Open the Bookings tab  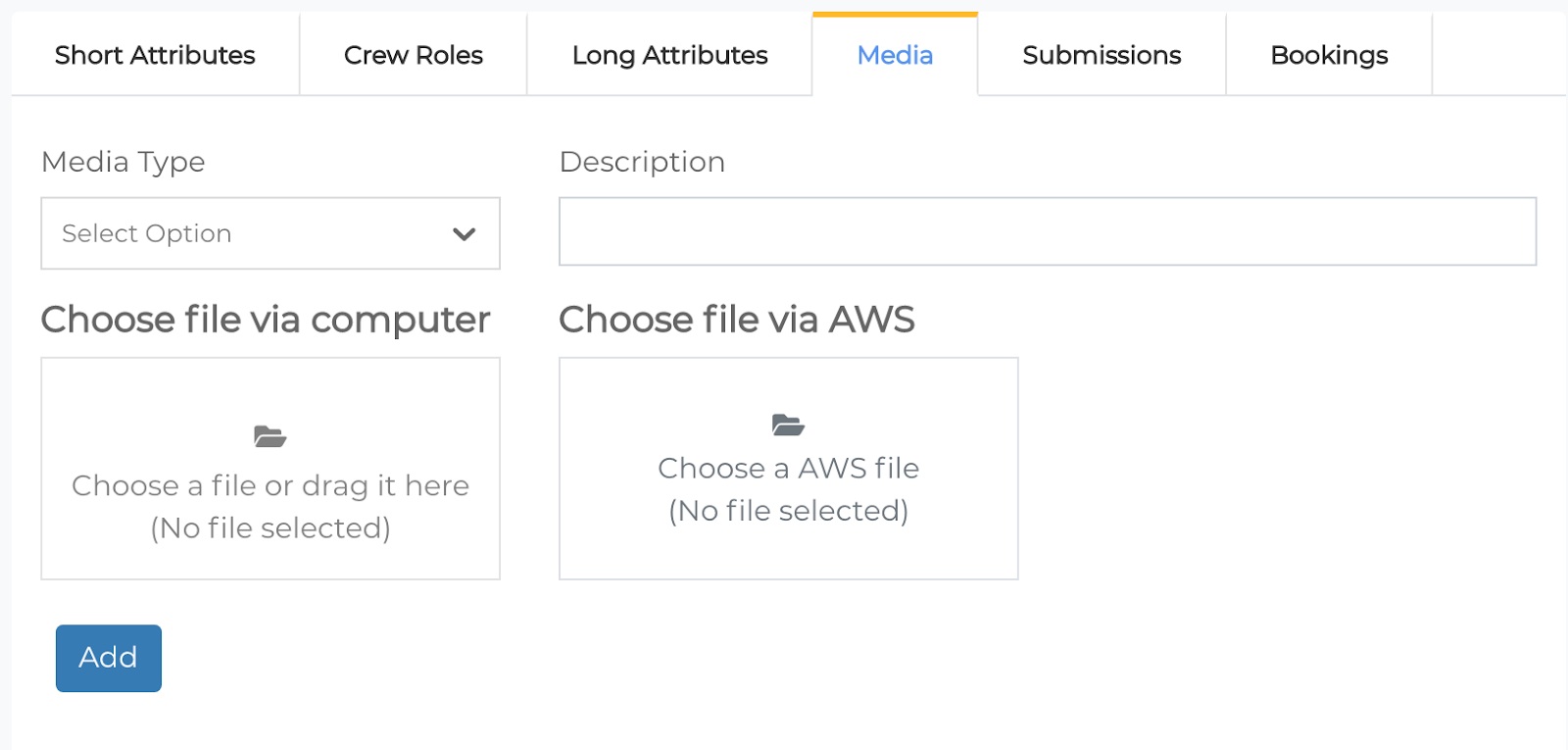point(1329,55)
